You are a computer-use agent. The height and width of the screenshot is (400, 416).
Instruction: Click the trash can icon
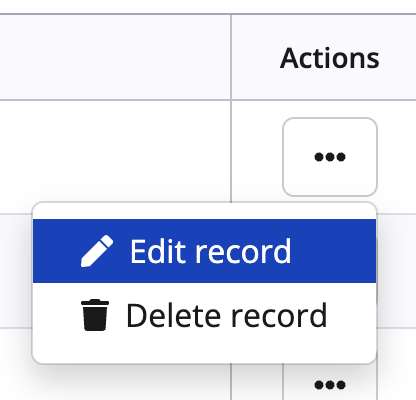coord(95,315)
